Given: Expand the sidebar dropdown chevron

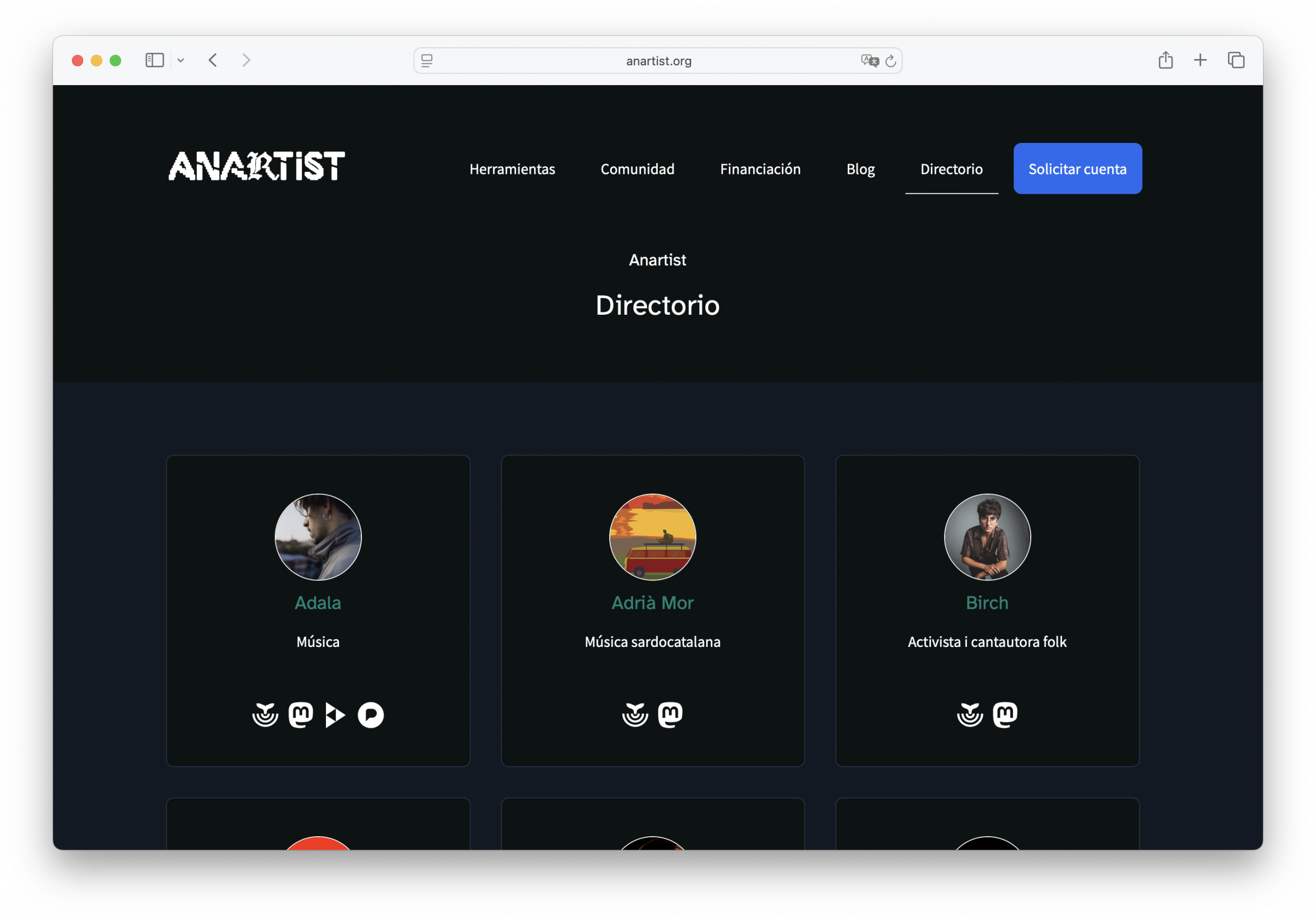Looking at the screenshot, I should 180,60.
